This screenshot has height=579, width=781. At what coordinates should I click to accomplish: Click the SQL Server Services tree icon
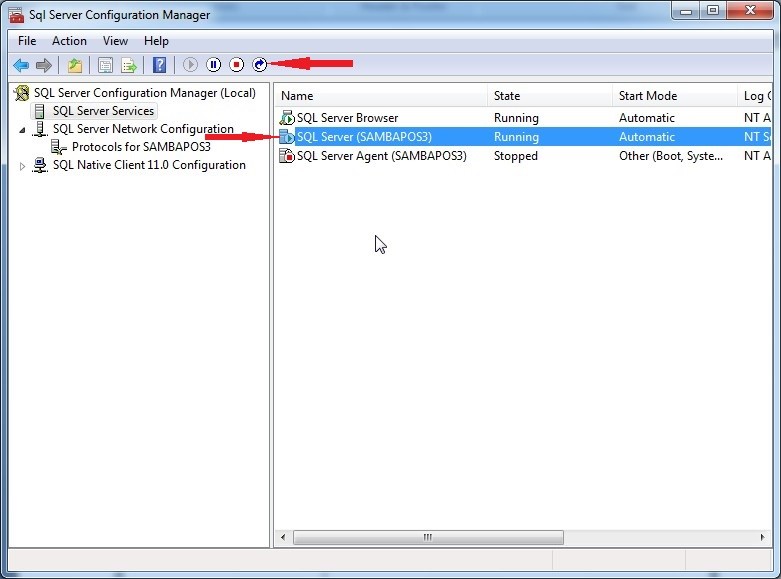pos(40,111)
